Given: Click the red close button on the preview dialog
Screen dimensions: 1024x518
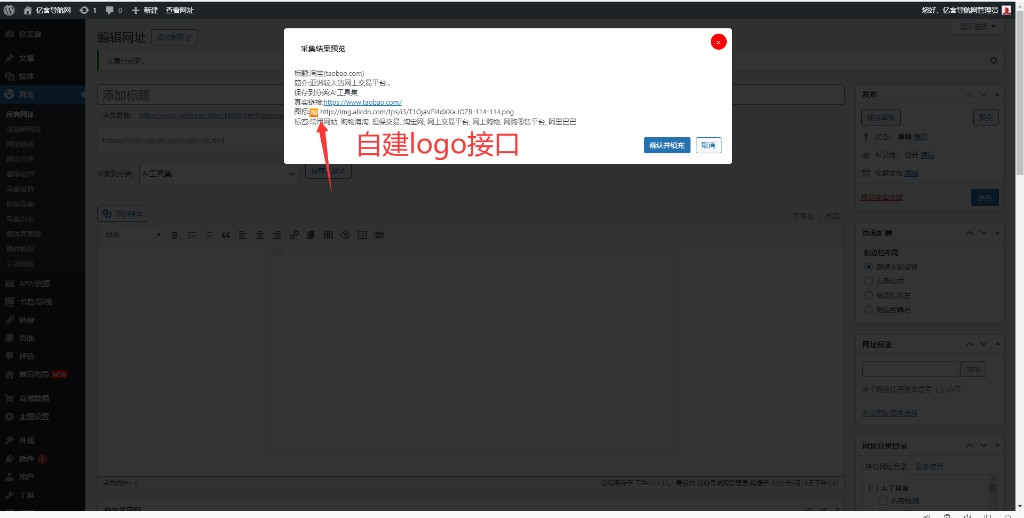Looking at the screenshot, I should [718, 42].
